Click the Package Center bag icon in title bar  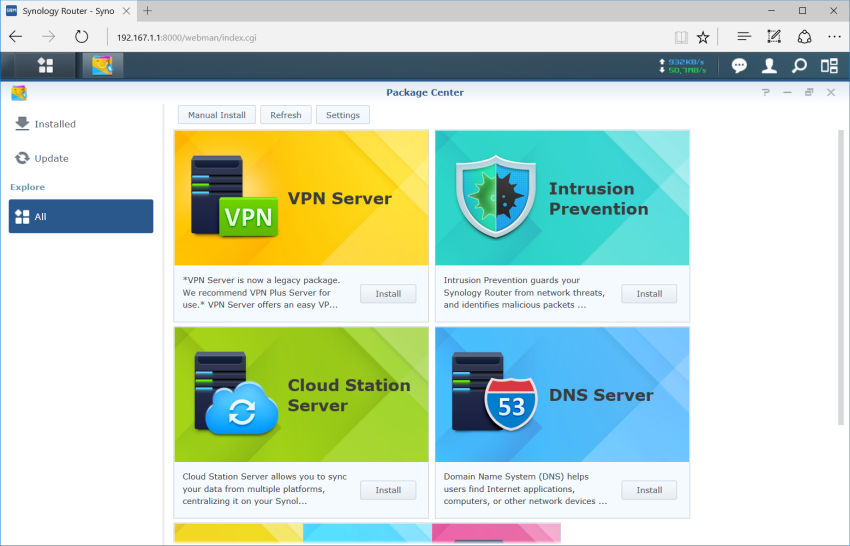(x=19, y=93)
